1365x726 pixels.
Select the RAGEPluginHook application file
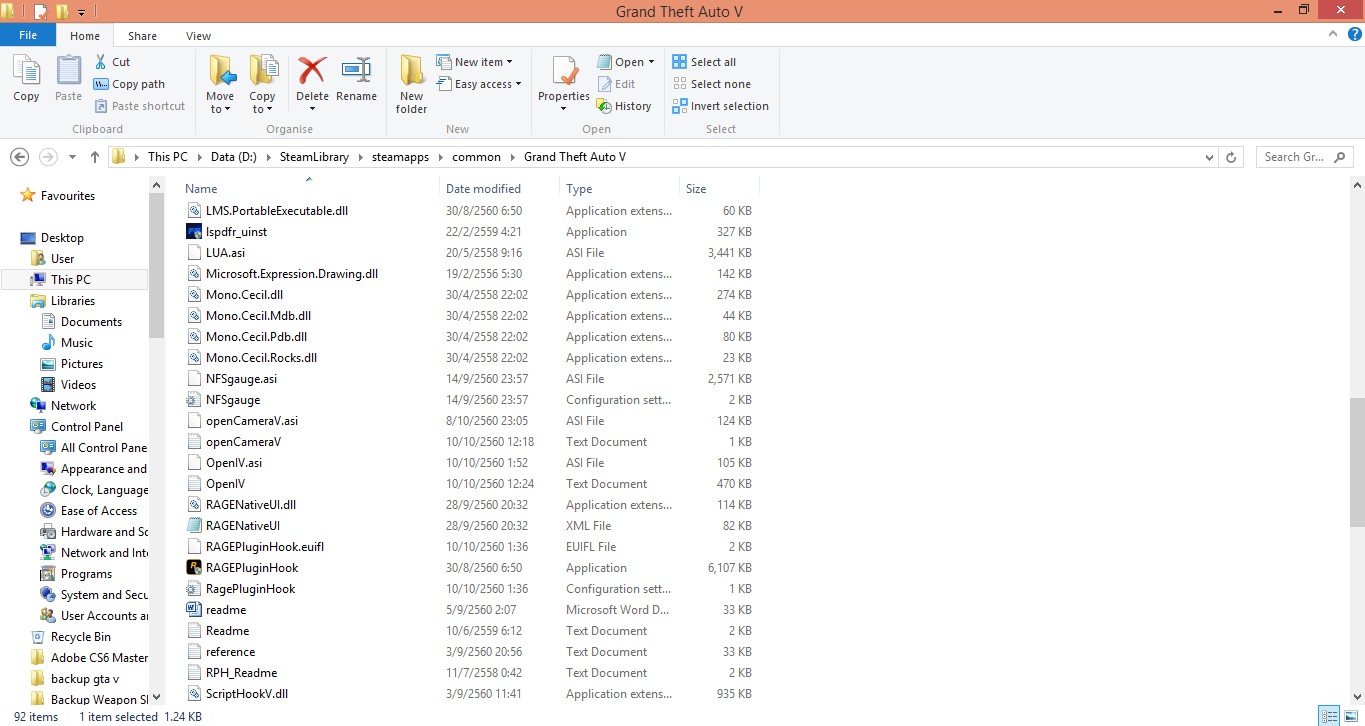pos(251,568)
